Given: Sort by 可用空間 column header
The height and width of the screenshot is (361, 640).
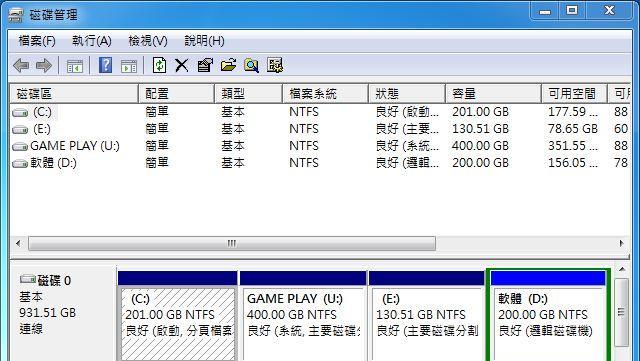Looking at the screenshot, I should click(574, 94).
